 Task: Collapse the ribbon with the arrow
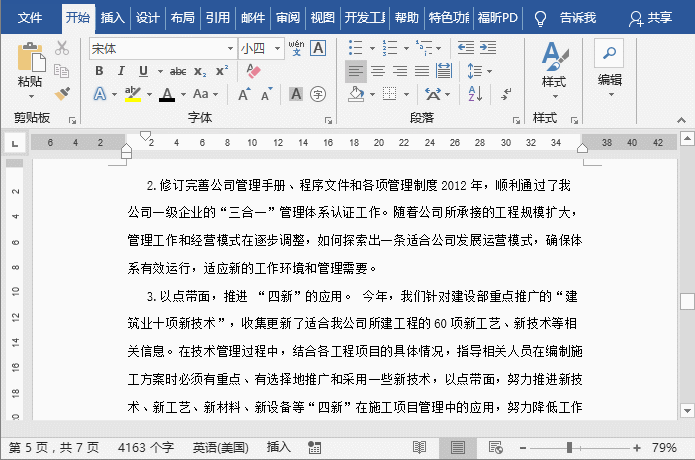click(681, 120)
